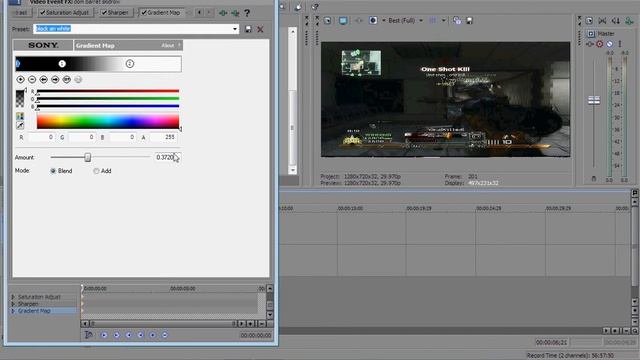Click the keyframe timeline horizontal scrollbar

[x=163, y=324]
